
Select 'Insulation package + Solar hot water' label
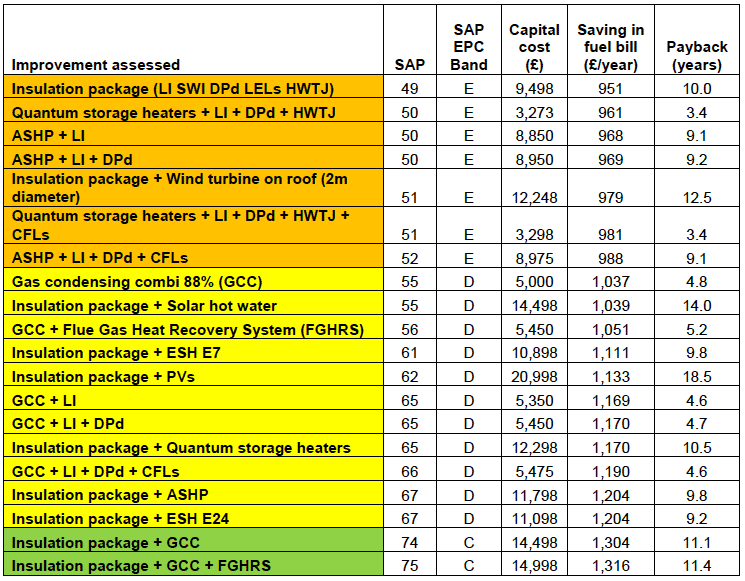coord(144,305)
